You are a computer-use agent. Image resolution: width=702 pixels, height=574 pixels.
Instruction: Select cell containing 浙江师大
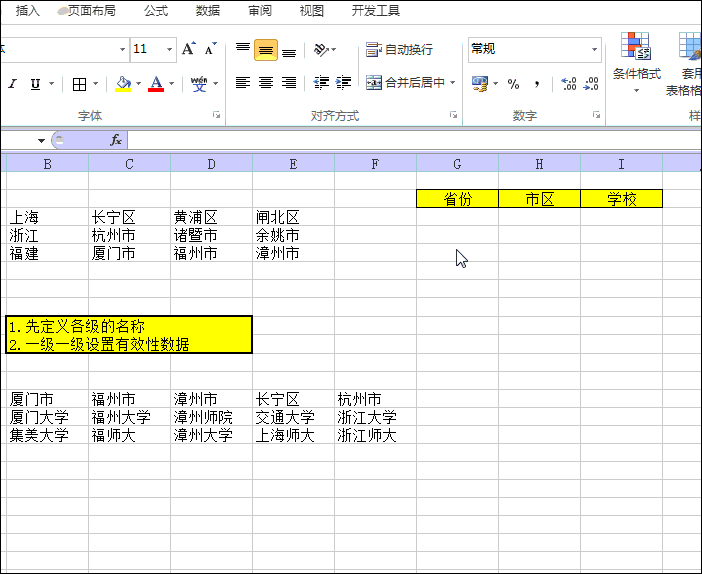(375, 435)
